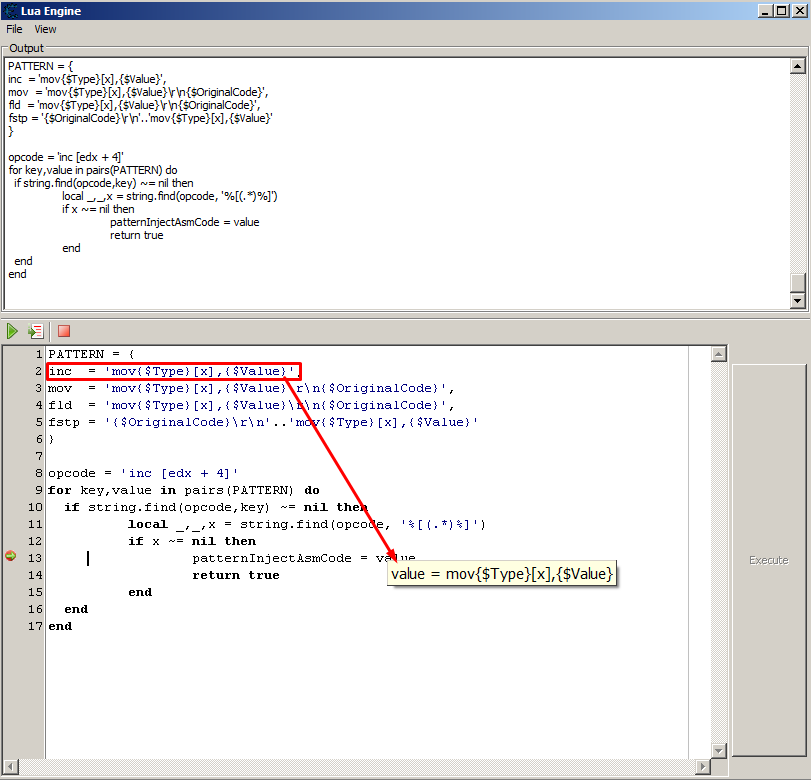The image size is (811, 780).
Task: Minimize the Lua Engine window
Action: point(765,10)
